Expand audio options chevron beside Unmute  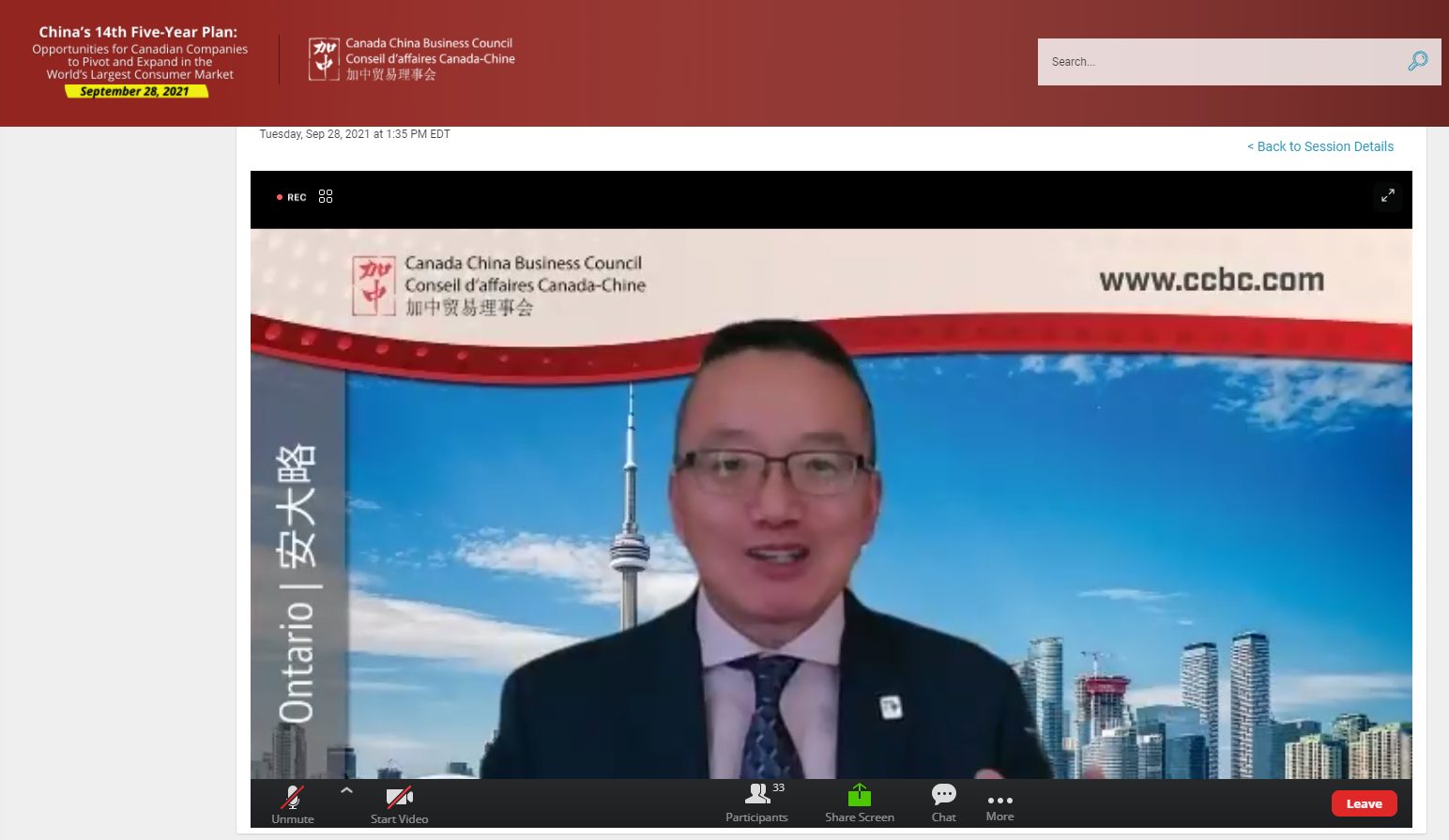(346, 790)
